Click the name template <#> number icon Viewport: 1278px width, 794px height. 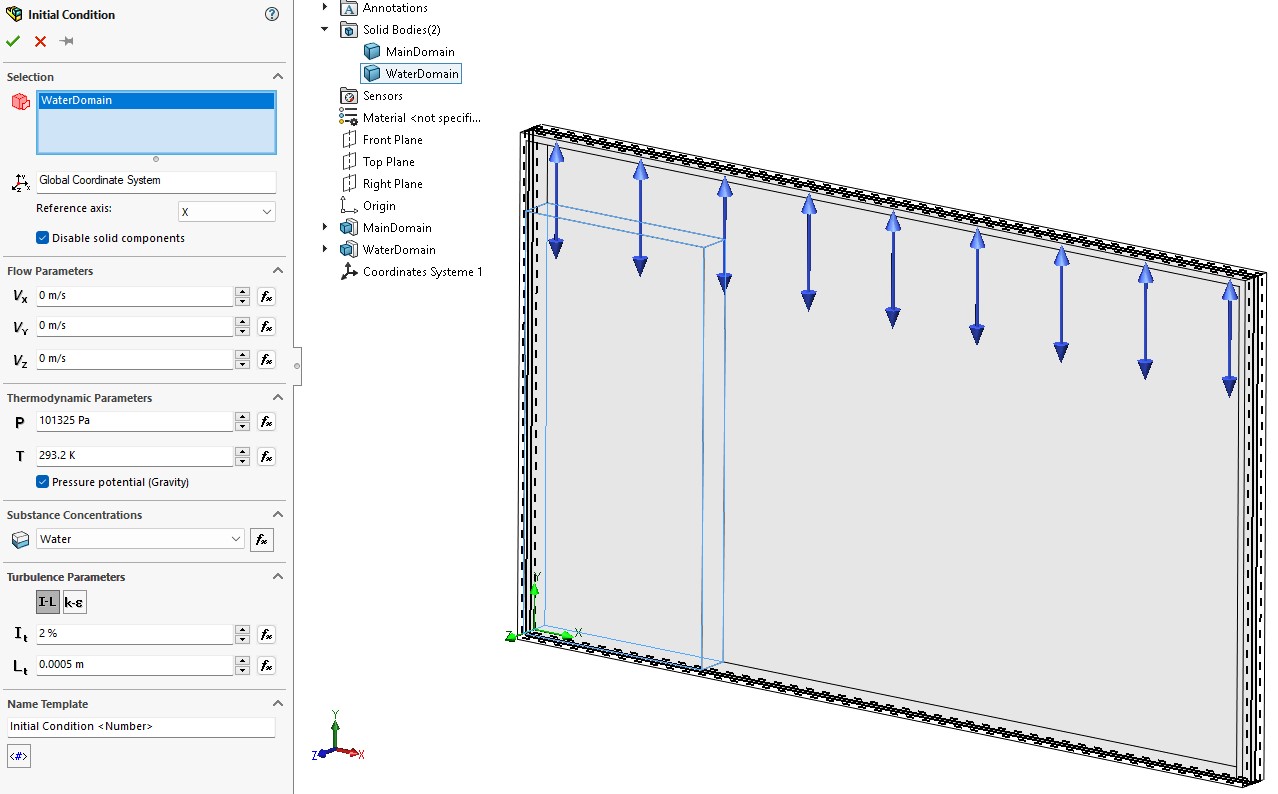click(x=19, y=757)
